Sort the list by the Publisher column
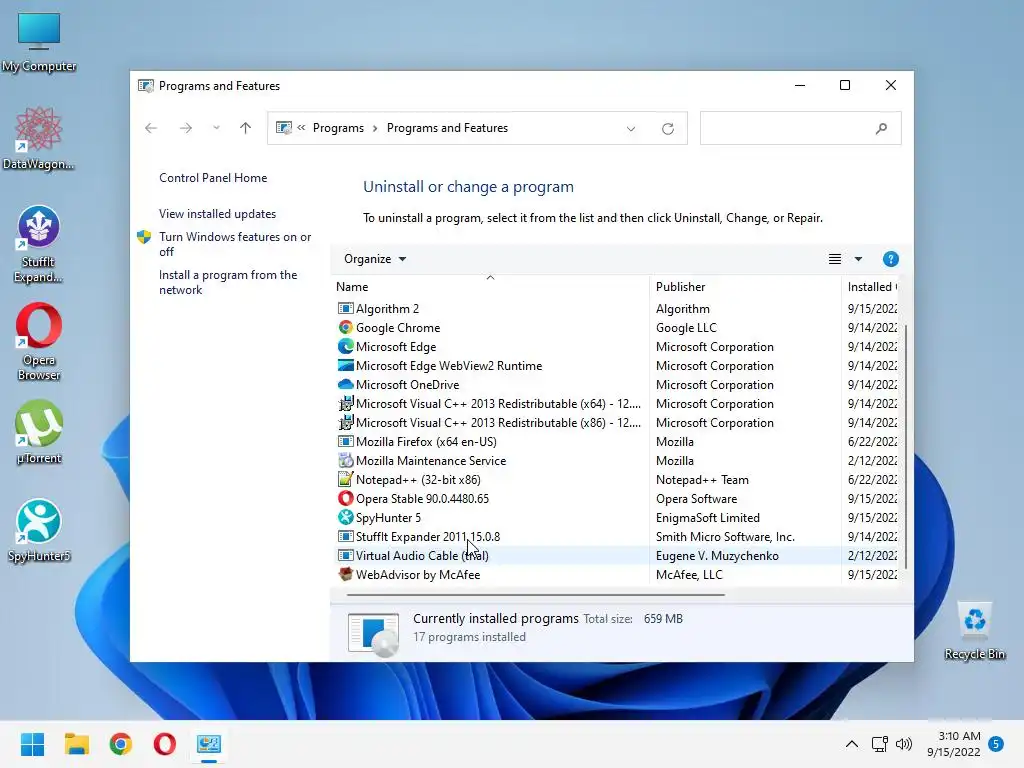This screenshot has height=768, width=1024. coord(745,287)
